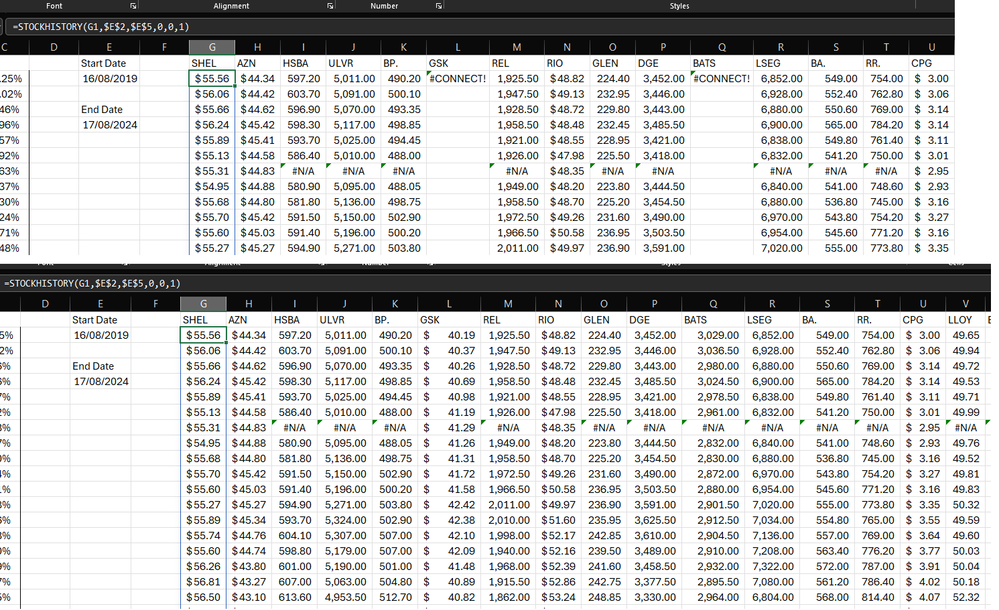
Task: Select column G header in the upper spreadsheet
Action: (212, 47)
